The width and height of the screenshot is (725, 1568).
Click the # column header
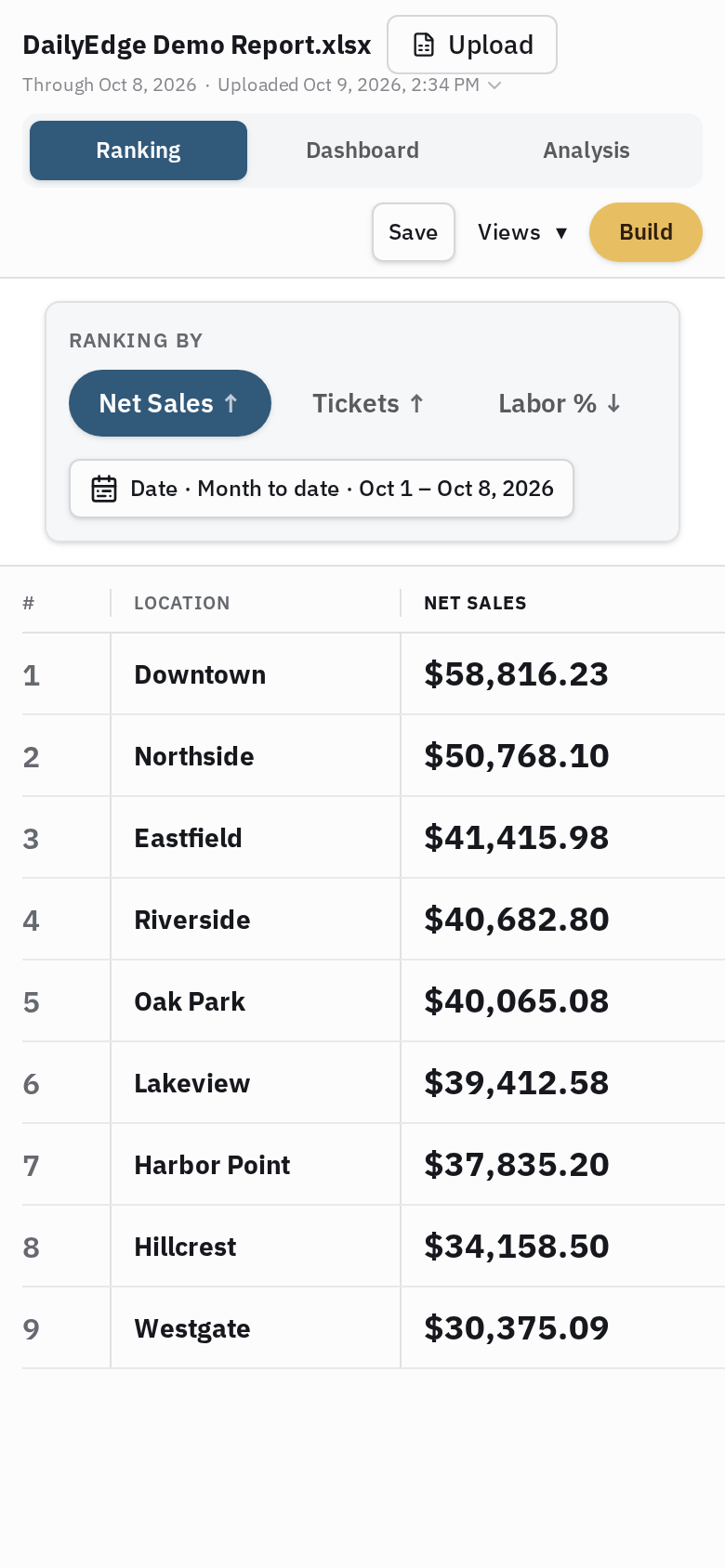click(x=29, y=603)
